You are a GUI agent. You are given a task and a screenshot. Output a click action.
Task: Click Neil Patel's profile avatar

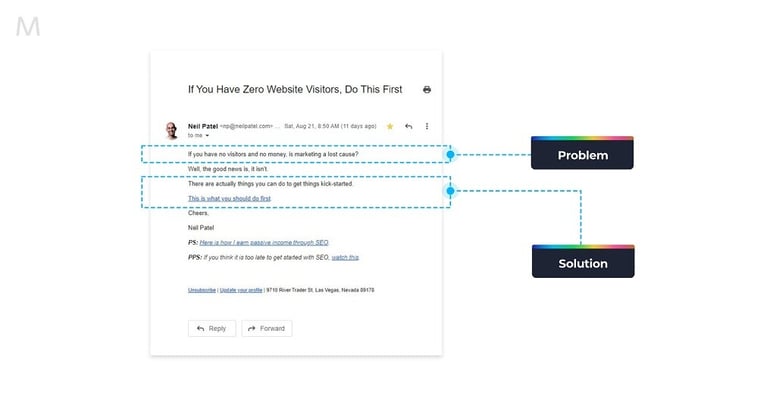172,130
